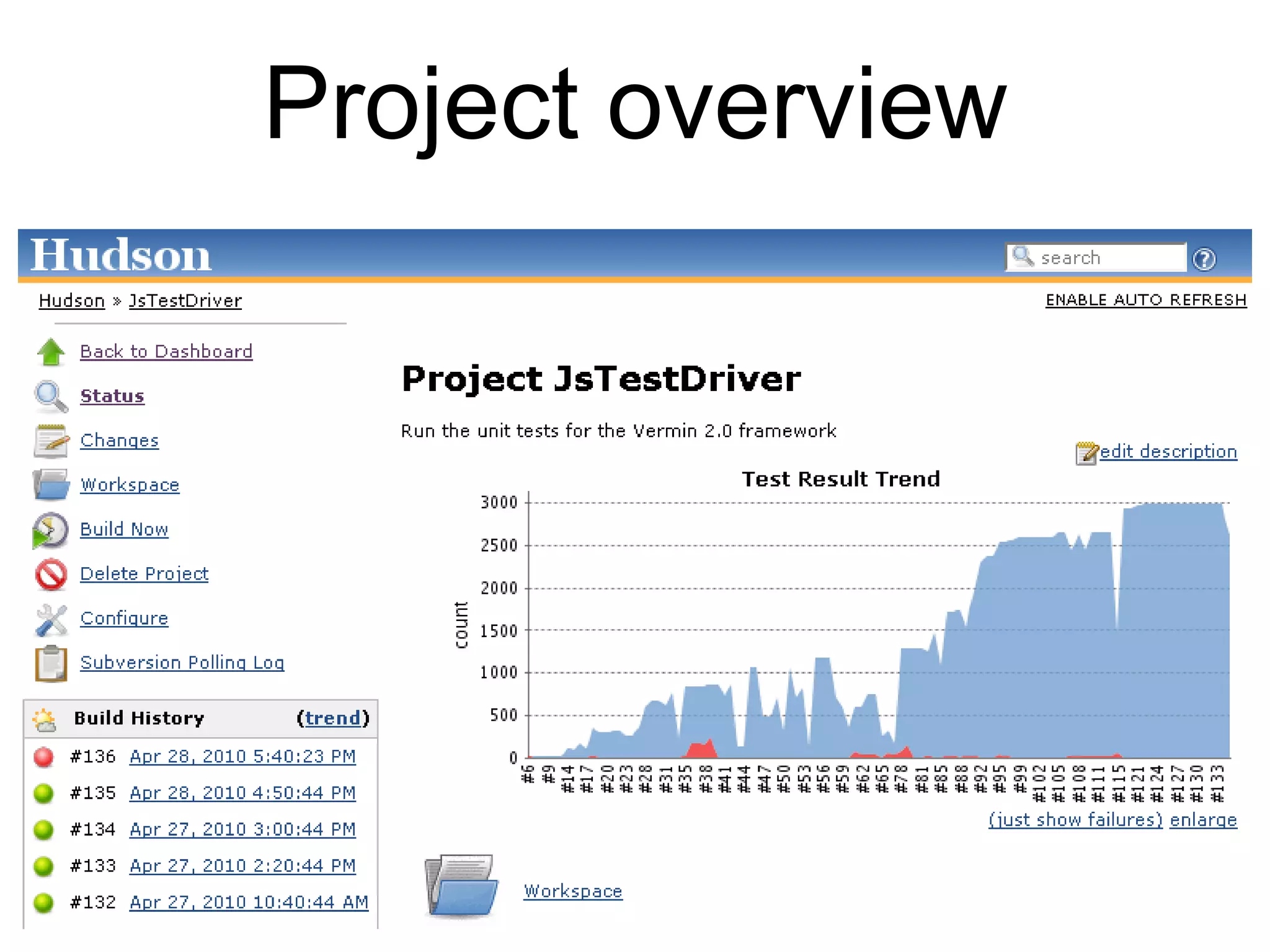Click the Changes notepad icon
The height and width of the screenshot is (952, 1270).
point(51,441)
